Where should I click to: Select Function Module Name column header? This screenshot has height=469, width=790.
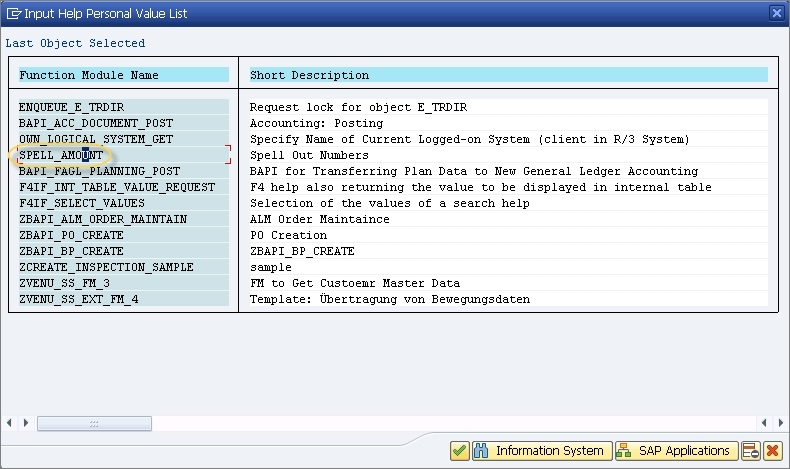(x=123, y=75)
